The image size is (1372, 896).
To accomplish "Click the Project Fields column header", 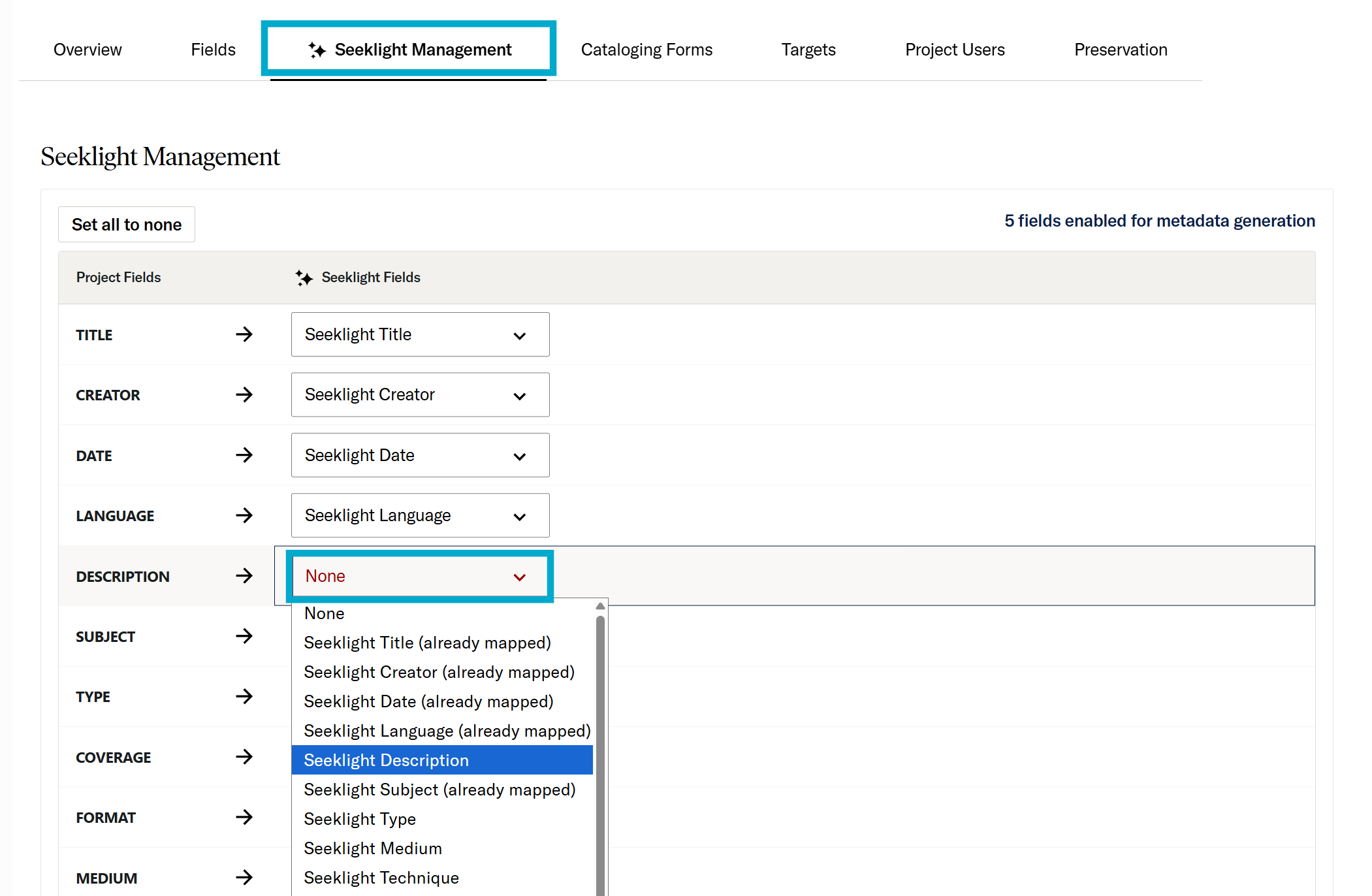I will tap(118, 278).
